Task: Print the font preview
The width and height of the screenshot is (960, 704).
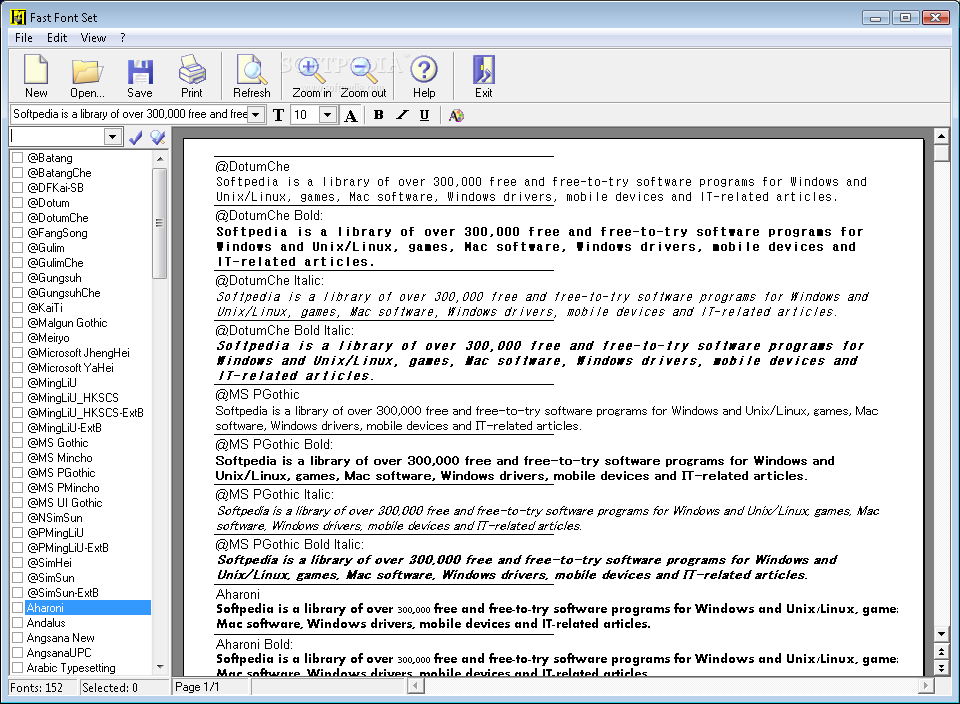Action: [x=192, y=76]
